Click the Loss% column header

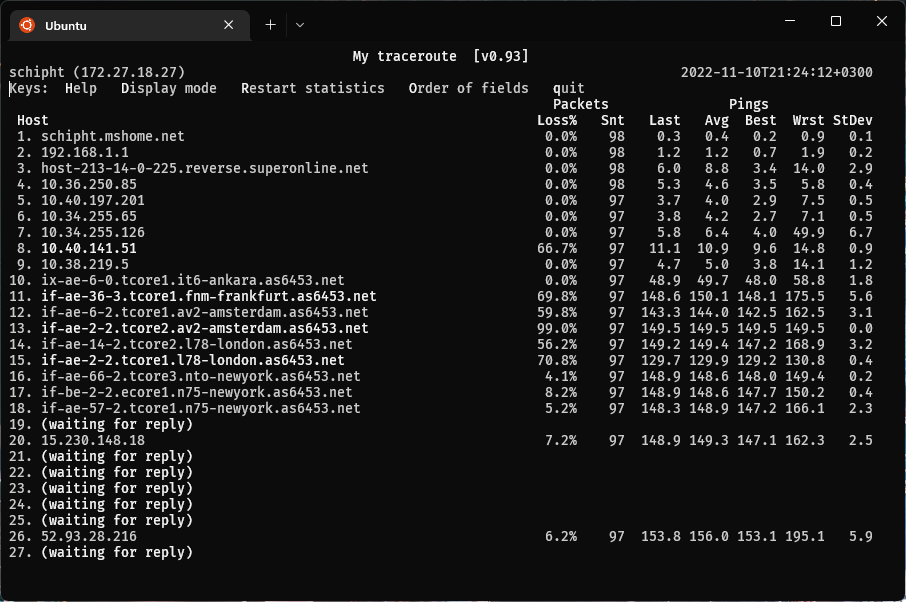[x=557, y=120]
